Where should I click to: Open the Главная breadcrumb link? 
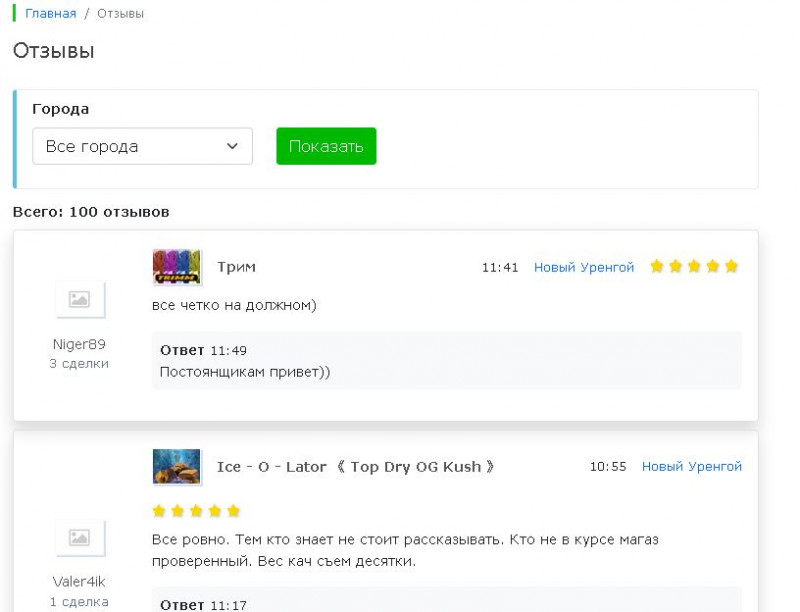[x=50, y=13]
